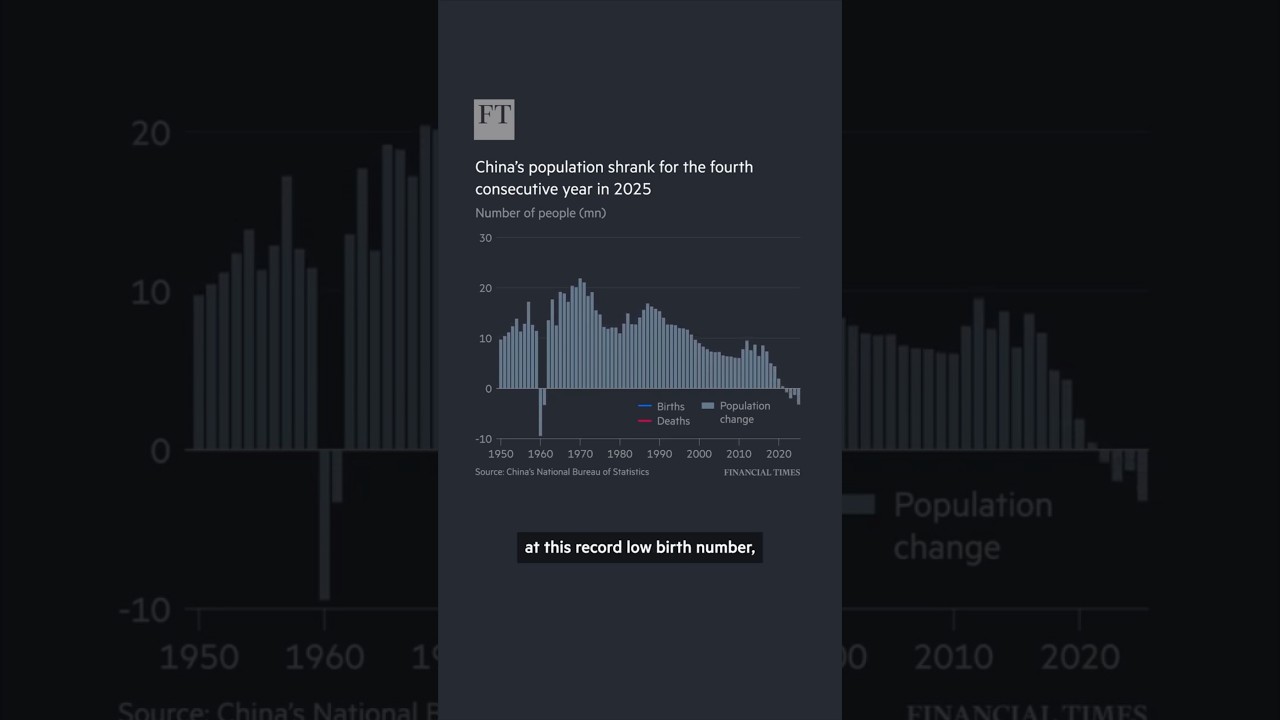Select the Births legend label
Viewport: 1280px width, 720px height.
(671, 407)
